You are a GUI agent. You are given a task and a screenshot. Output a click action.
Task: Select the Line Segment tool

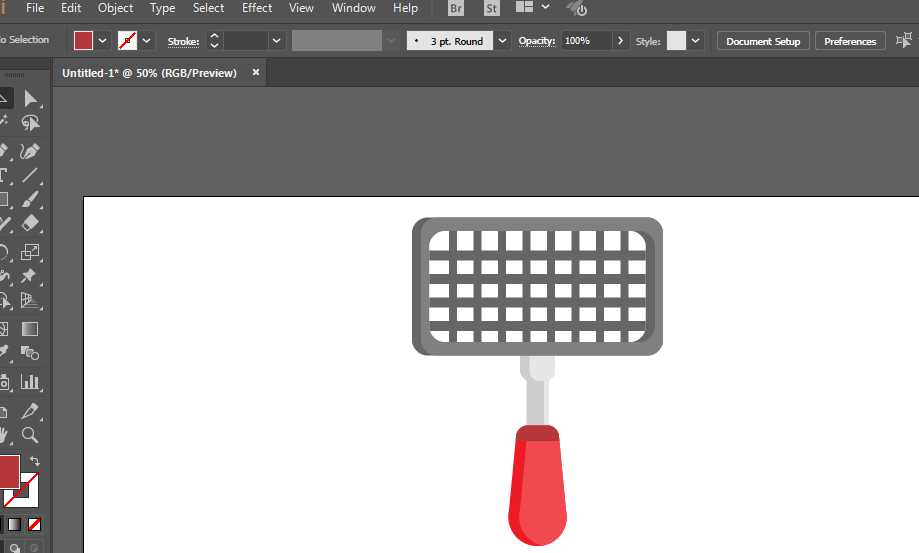point(30,176)
